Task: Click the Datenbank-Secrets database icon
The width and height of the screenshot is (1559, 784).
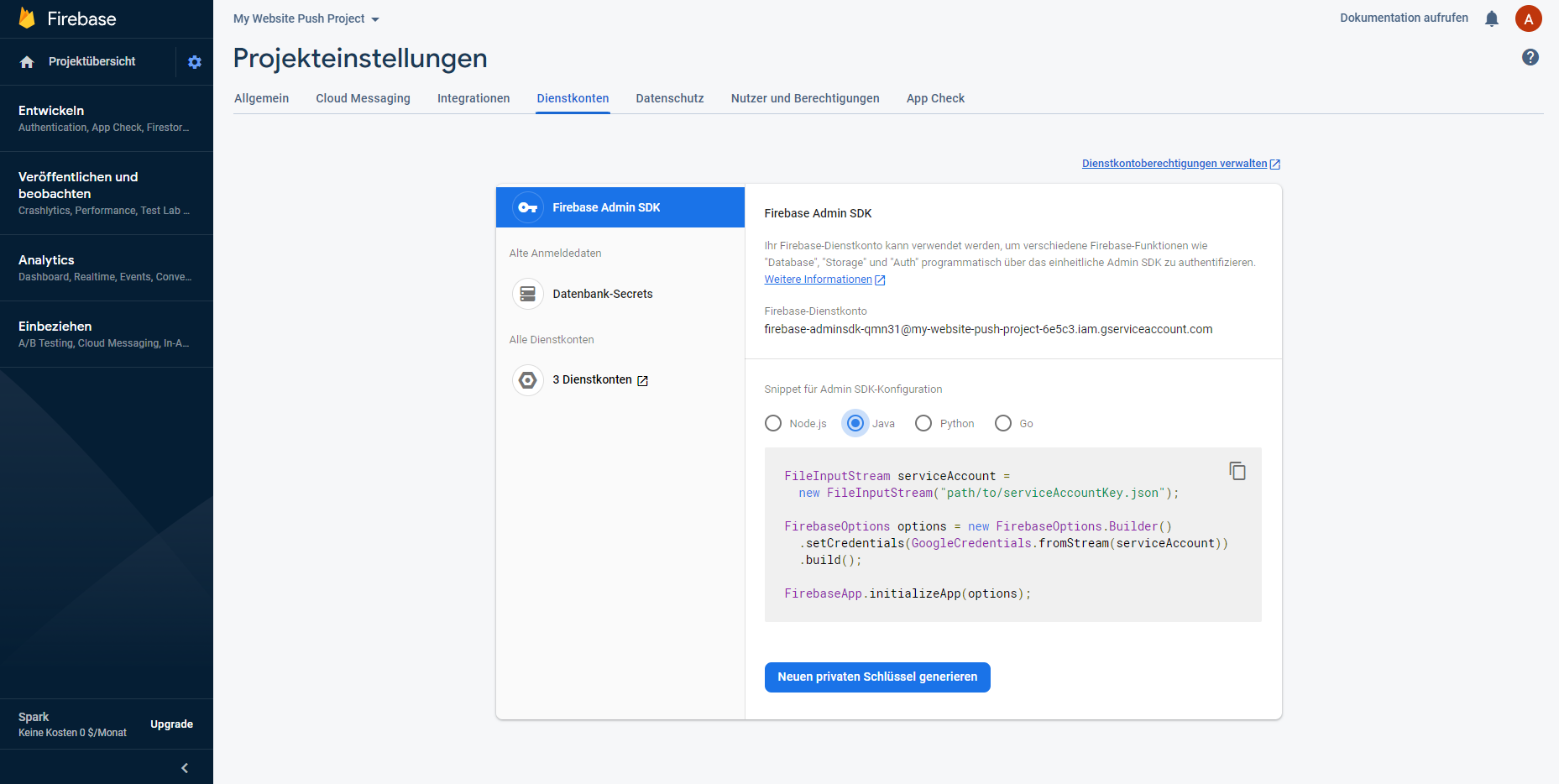Action: coord(528,294)
